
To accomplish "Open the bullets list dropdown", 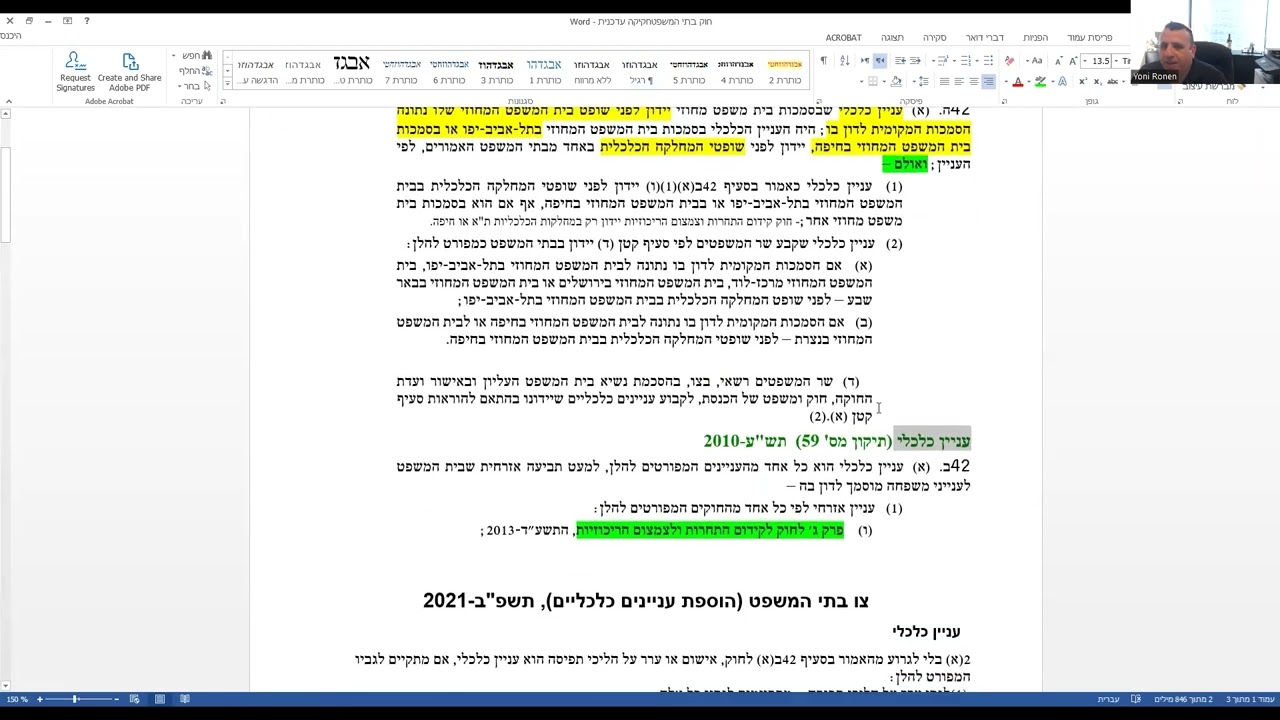I will 977,61.
